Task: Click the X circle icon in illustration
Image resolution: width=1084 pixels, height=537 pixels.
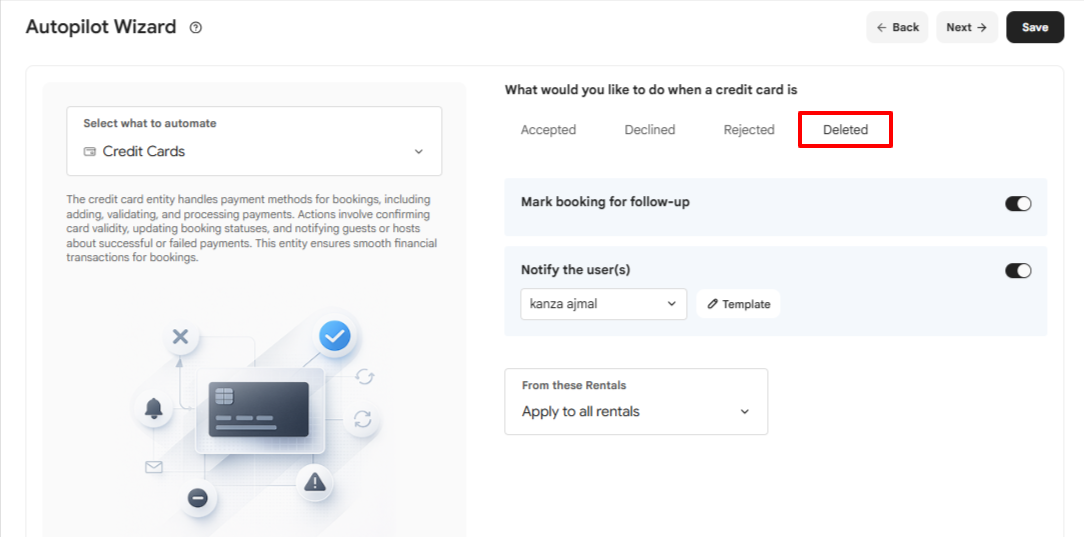Action: point(180,337)
